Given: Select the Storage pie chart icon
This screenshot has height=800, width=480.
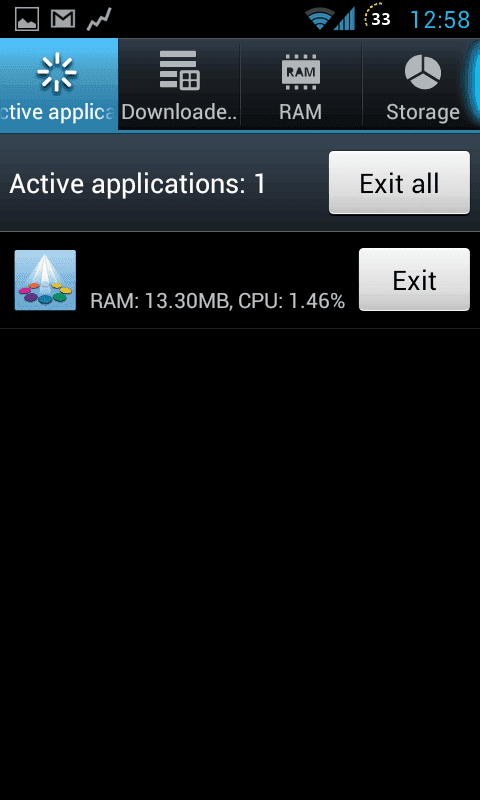Looking at the screenshot, I should tap(423, 72).
